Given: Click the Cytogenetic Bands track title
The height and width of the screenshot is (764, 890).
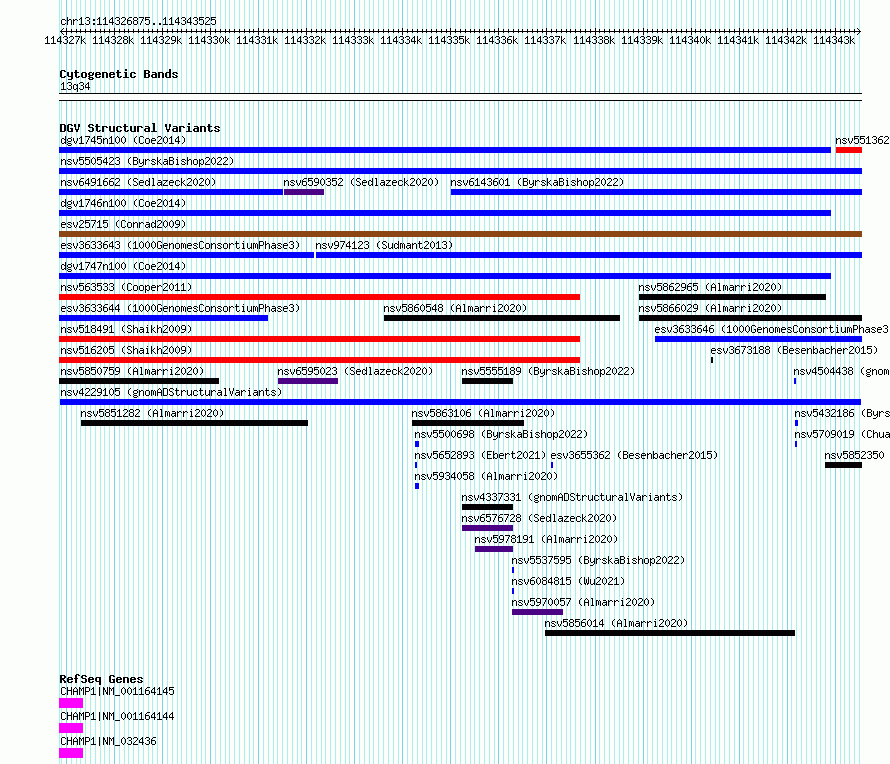Looking at the screenshot, I should [x=119, y=74].
